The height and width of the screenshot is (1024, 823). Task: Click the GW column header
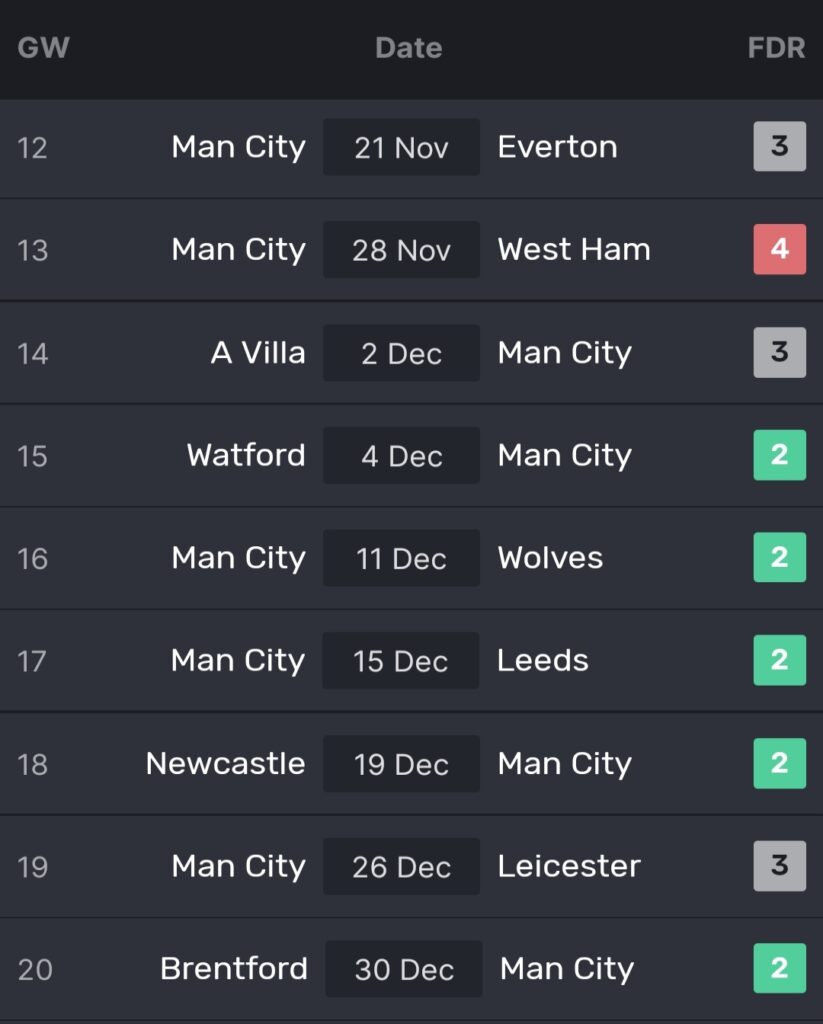click(x=43, y=48)
